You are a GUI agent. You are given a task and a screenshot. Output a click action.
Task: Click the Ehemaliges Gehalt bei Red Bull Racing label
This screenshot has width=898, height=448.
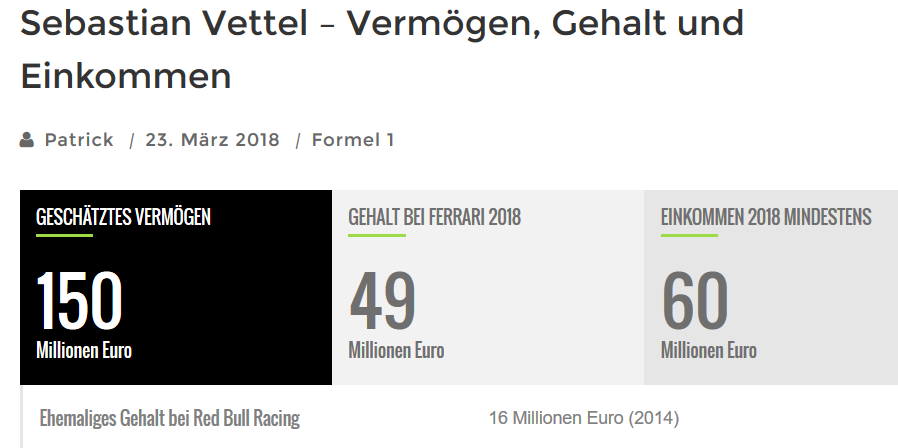tap(169, 418)
